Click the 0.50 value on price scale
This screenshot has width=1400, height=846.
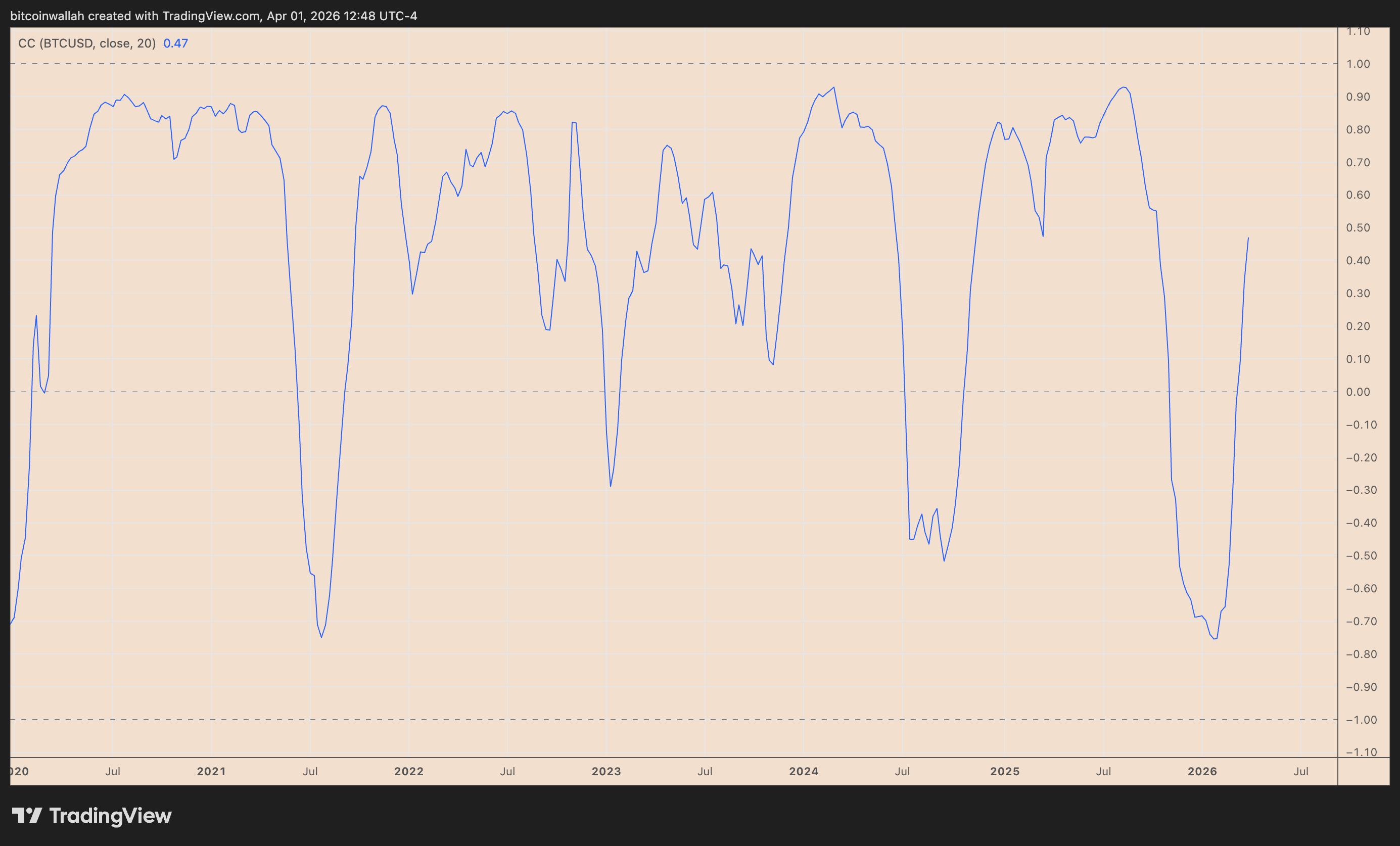pos(1358,228)
